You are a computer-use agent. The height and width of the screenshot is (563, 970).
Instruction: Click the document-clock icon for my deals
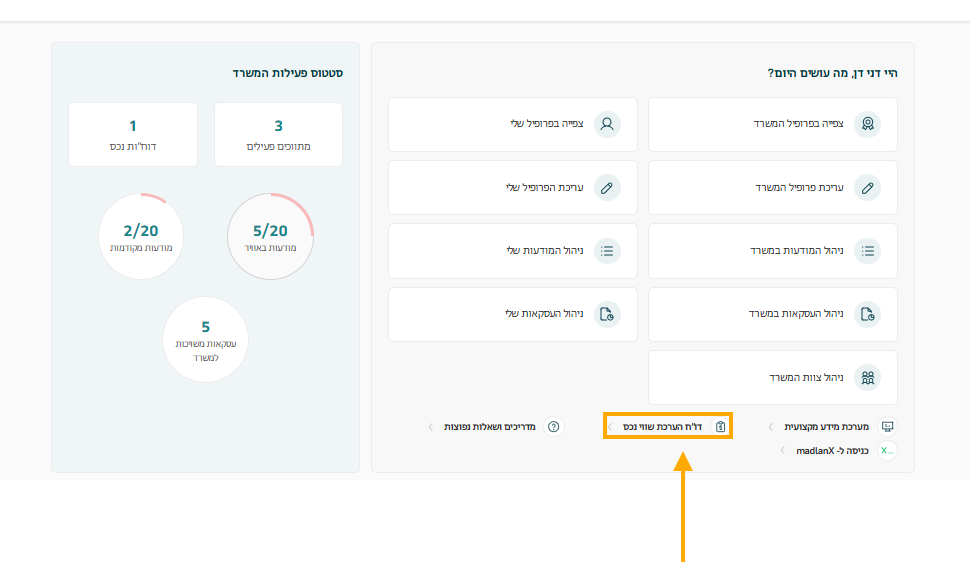click(x=607, y=314)
